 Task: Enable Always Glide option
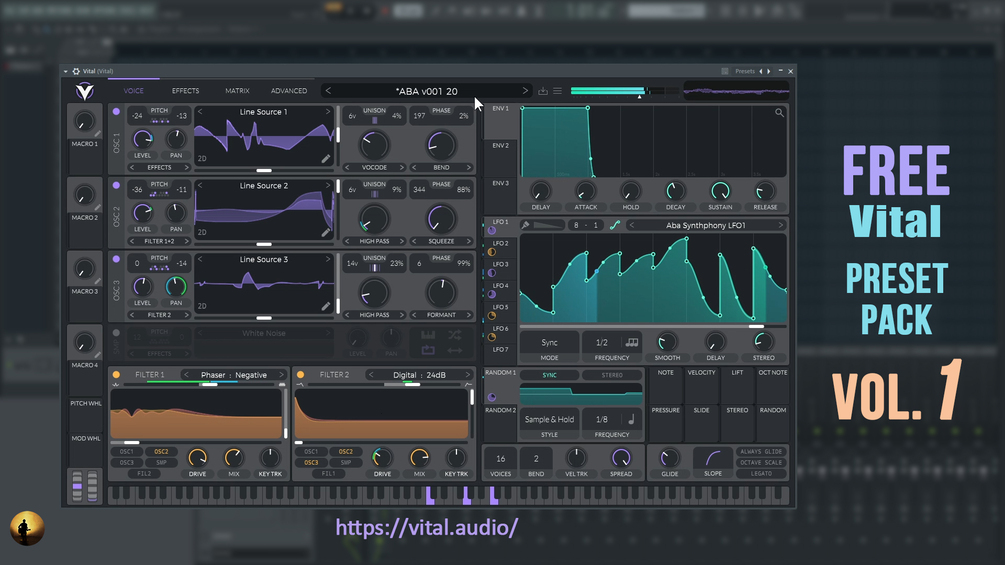[760, 452]
